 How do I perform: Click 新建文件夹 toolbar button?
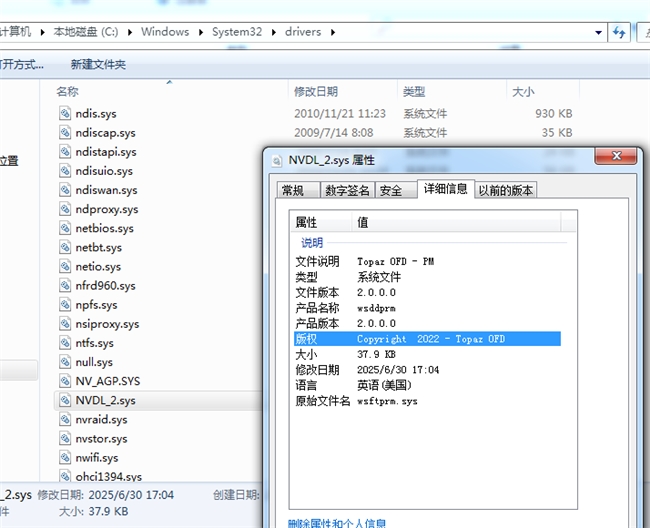click(98, 64)
